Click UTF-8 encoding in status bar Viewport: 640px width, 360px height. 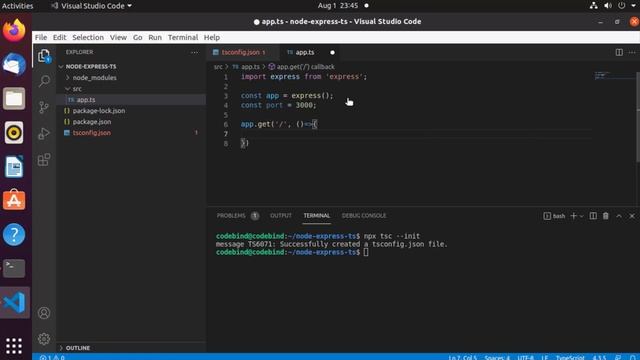pos(525,358)
